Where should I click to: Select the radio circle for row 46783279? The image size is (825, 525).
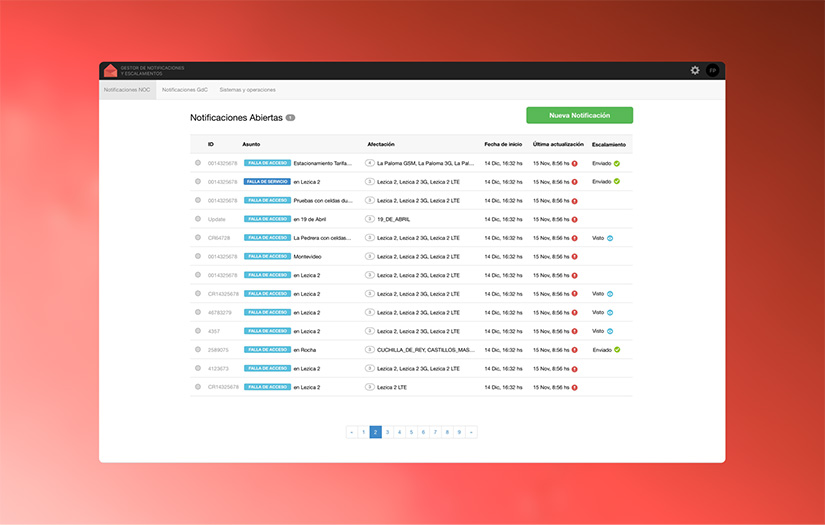coord(198,312)
